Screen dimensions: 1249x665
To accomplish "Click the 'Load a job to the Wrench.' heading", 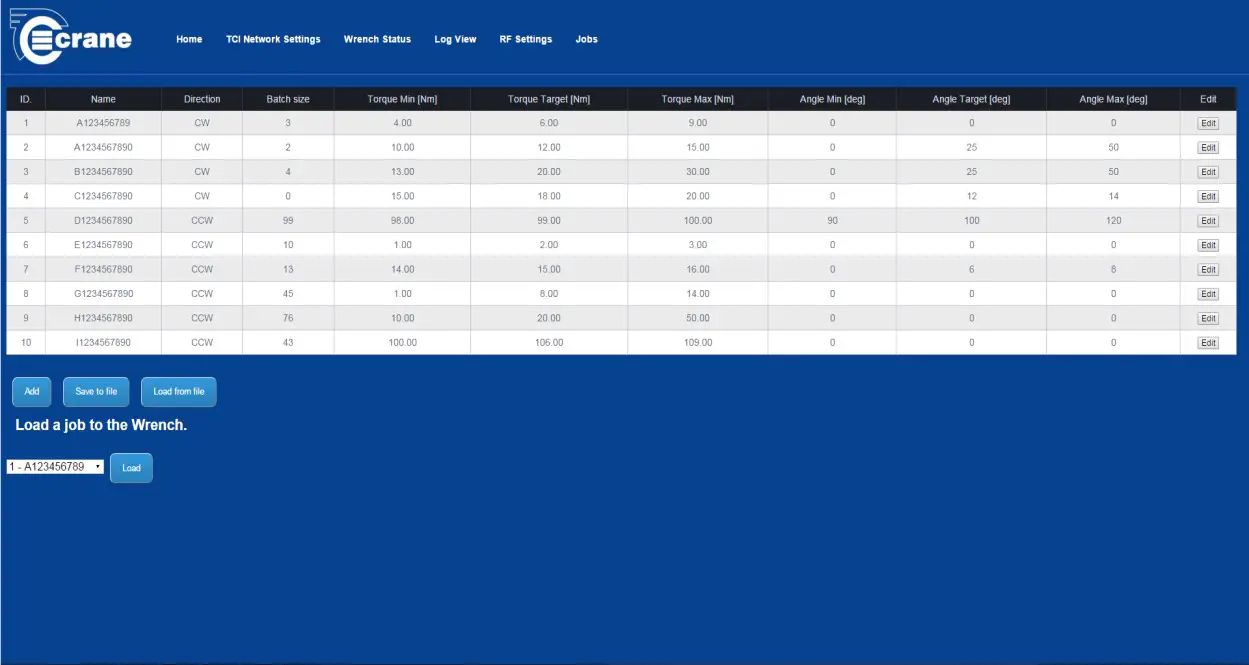I will [x=101, y=425].
